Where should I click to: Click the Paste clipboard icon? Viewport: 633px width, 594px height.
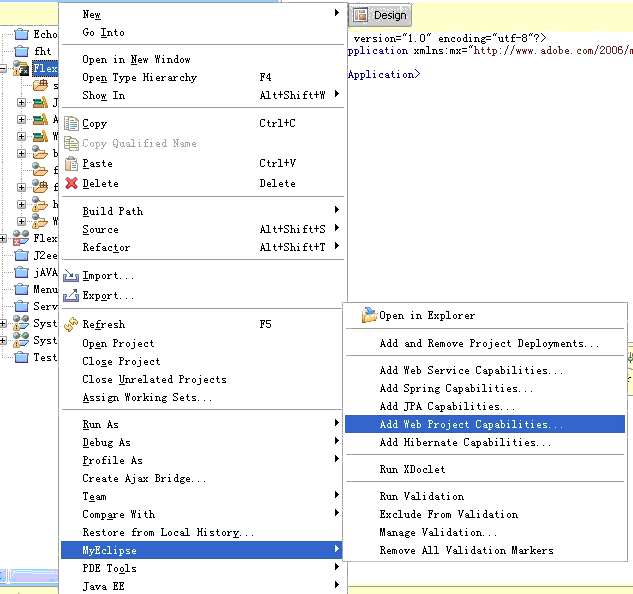click(71, 164)
